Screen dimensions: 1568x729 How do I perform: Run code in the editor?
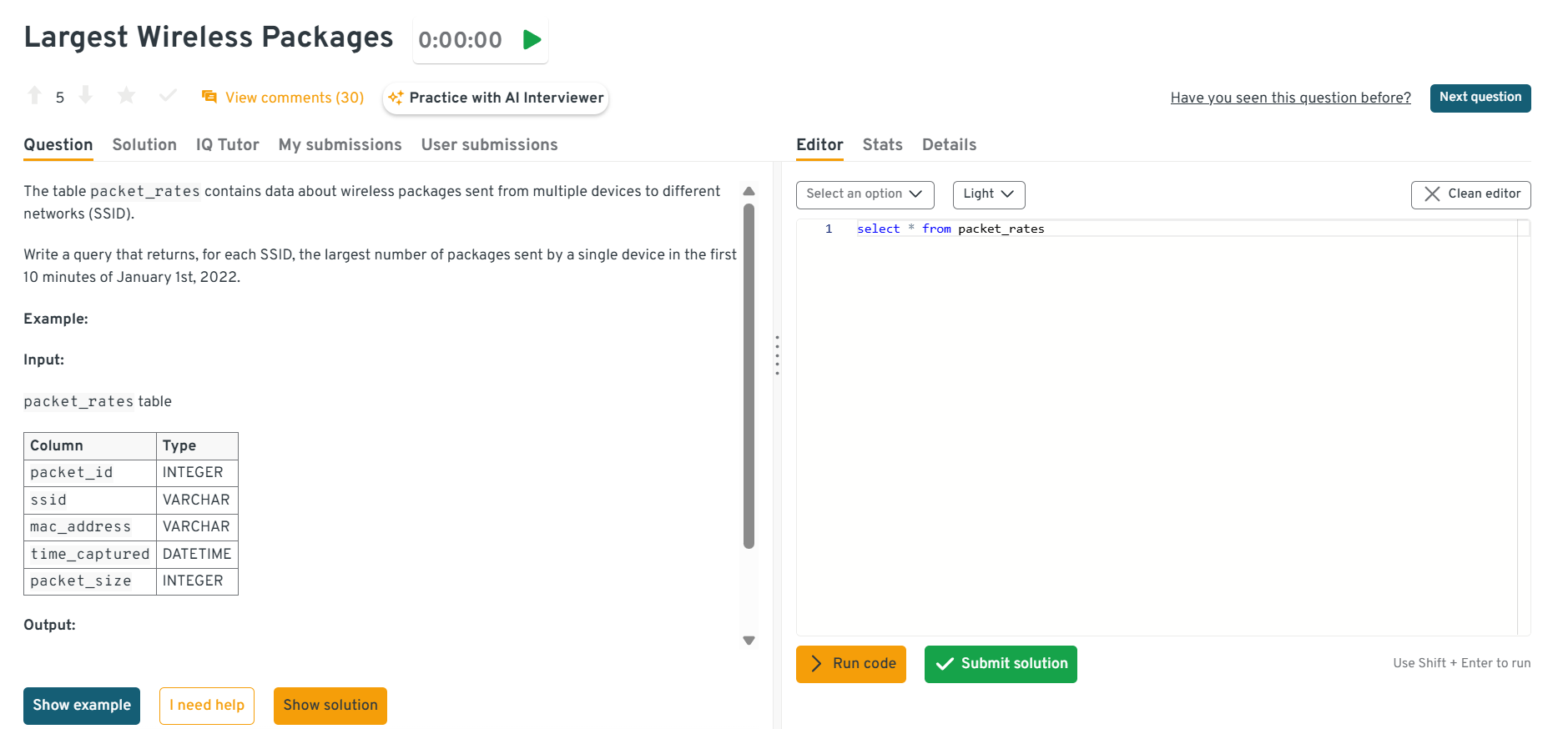click(x=850, y=664)
